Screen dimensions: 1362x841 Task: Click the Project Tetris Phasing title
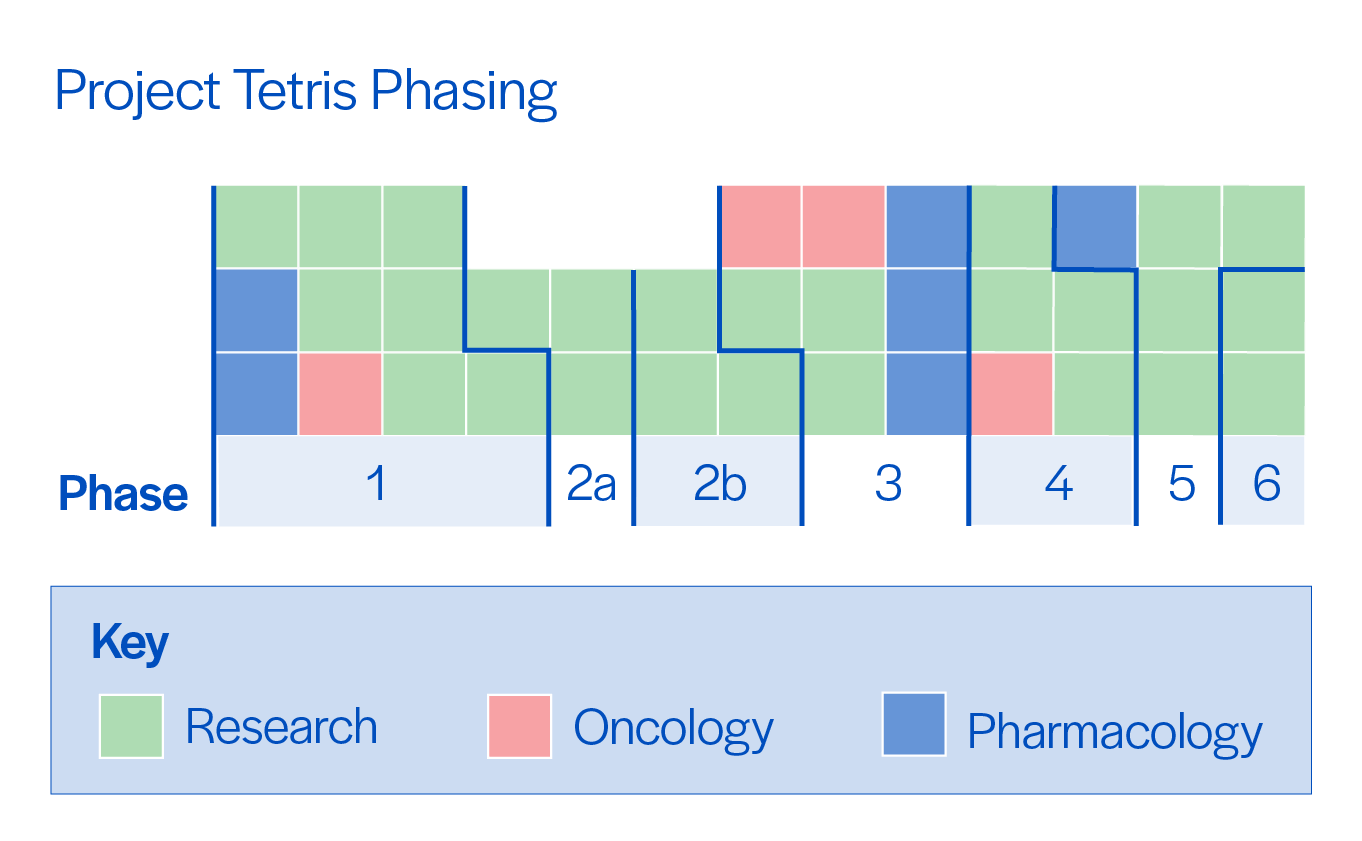tap(305, 92)
